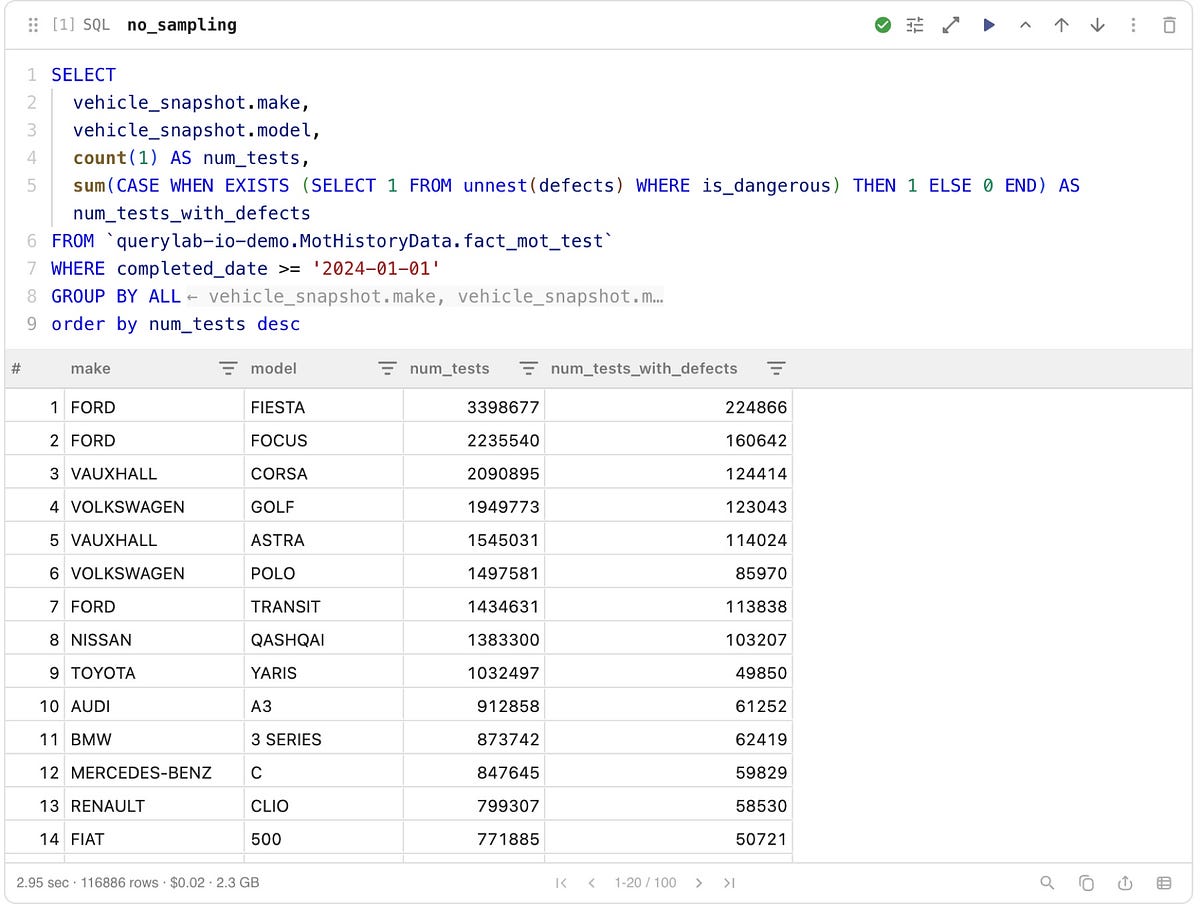
Task: Switch the results table view layout icon
Action: [1164, 883]
